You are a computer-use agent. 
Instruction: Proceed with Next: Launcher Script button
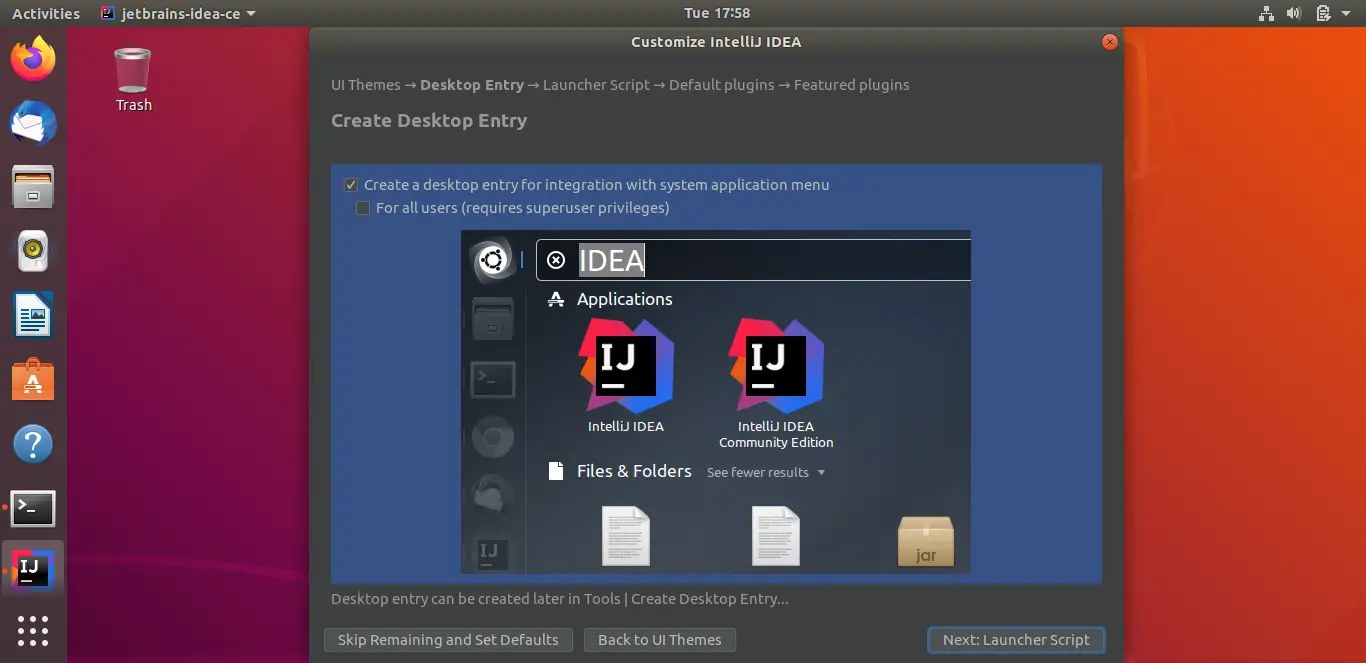[1016, 640]
